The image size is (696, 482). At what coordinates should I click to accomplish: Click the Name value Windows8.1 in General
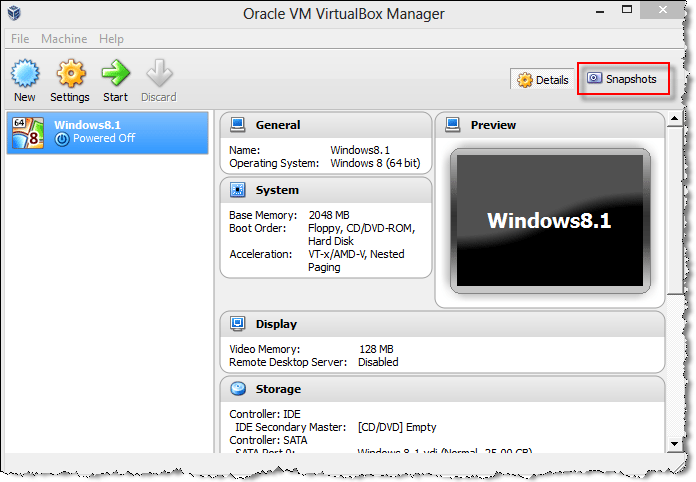tap(360, 150)
